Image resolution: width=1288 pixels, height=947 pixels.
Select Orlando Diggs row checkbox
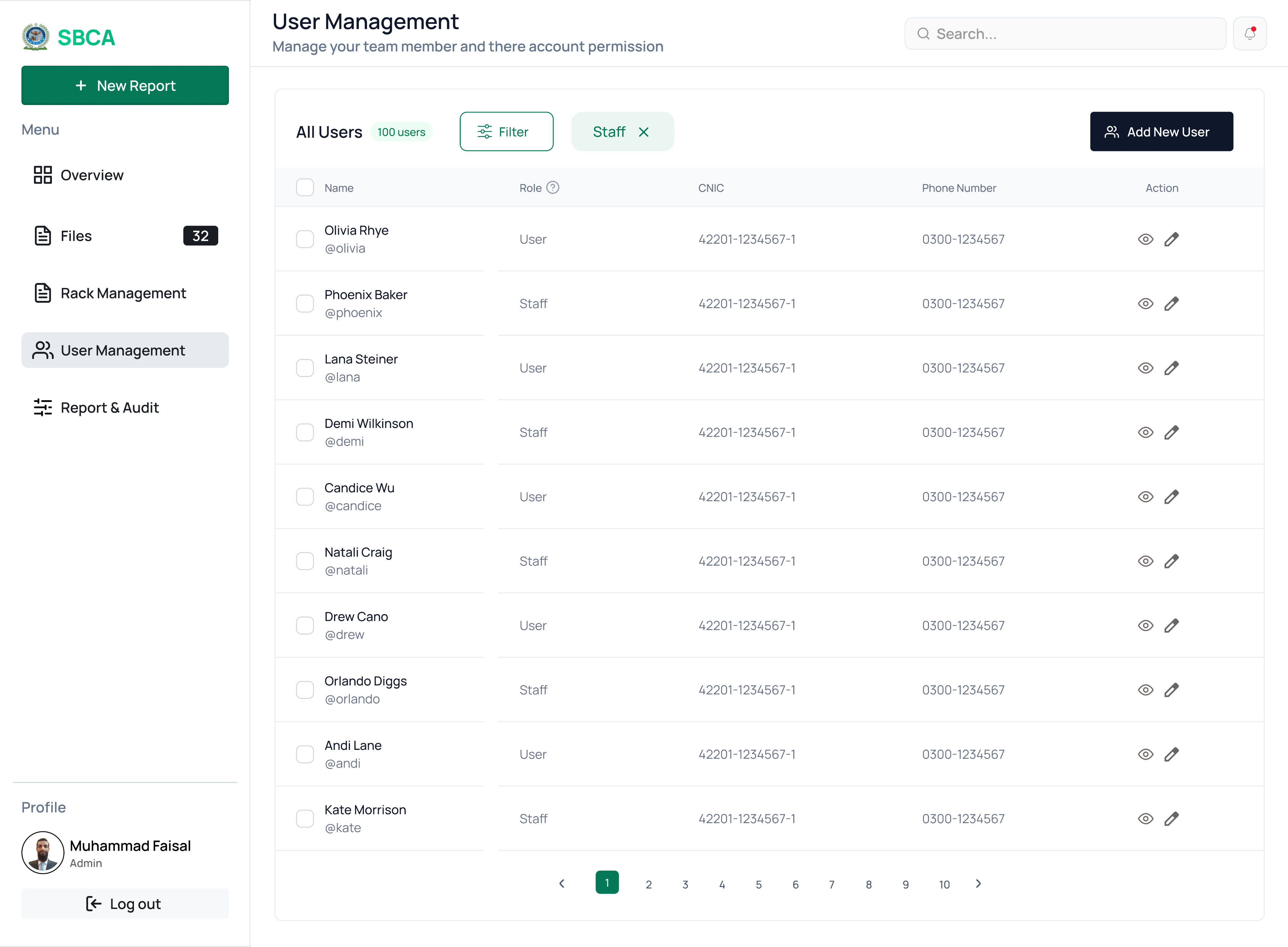pos(305,689)
